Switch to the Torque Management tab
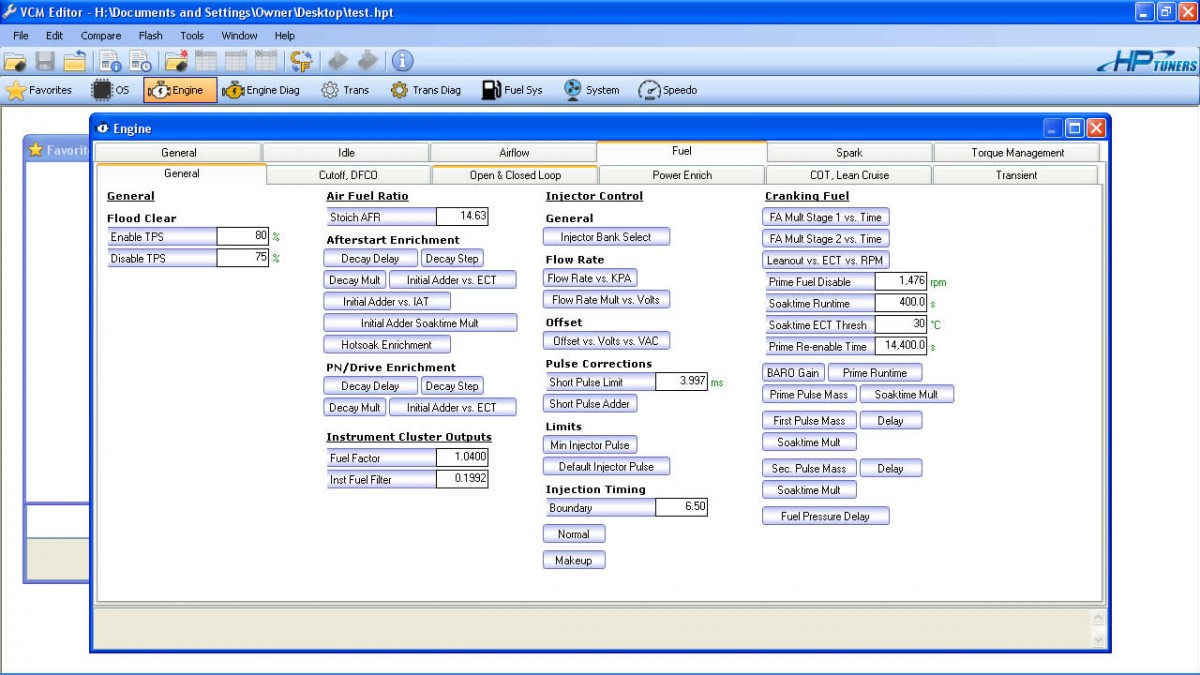The height and width of the screenshot is (675, 1200). pos(1017,153)
